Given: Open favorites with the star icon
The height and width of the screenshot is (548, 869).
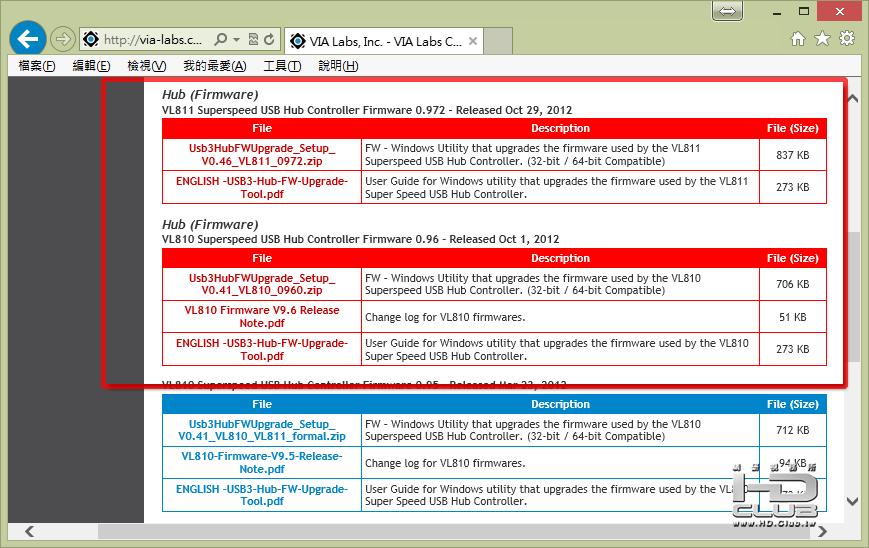Looking at the screenshot, I should [x=822, y=39].
